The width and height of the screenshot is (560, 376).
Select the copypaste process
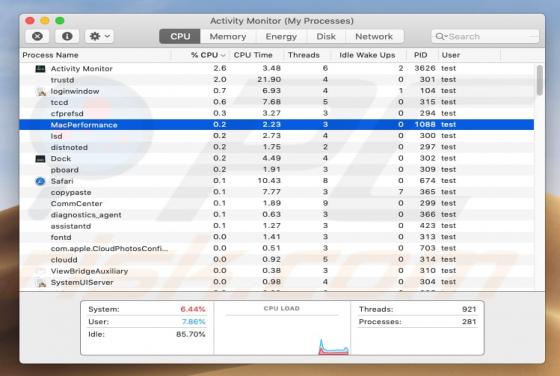[277, 192]
